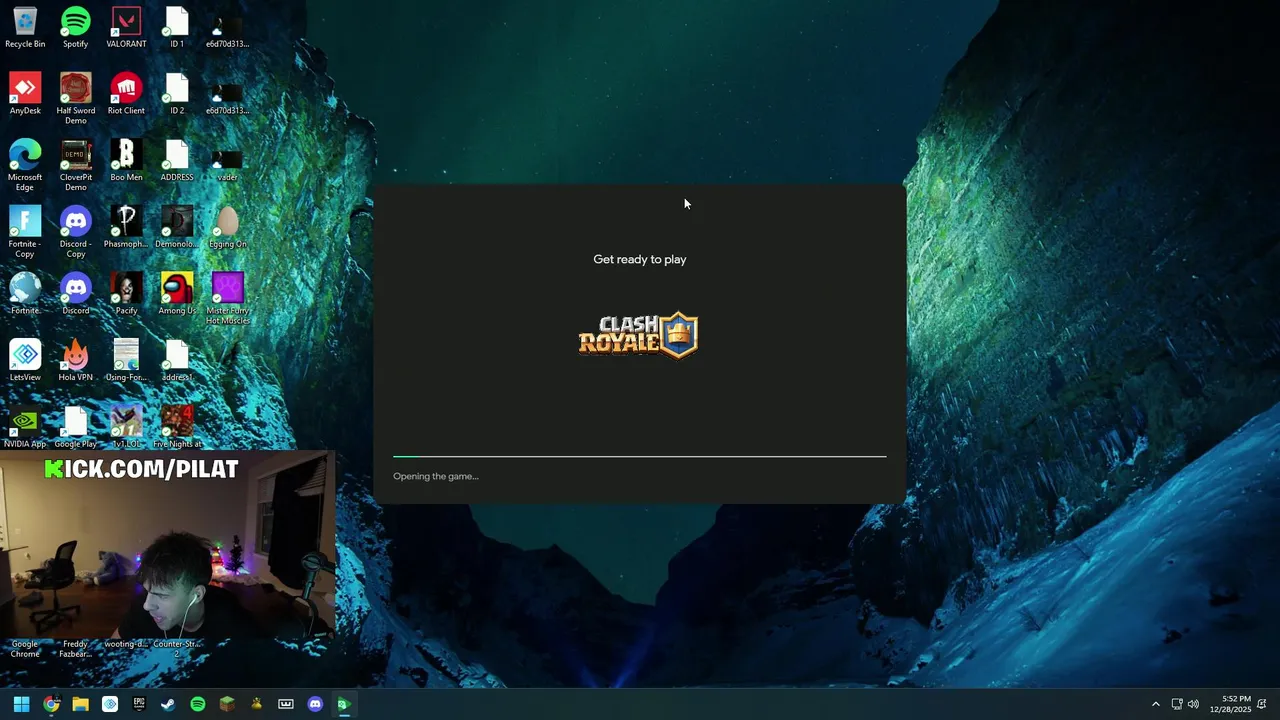Image resolution: width=1280 pixels, height=720 pixels.
Task: Click the LetsView taskbar icon
Action: point(110,704)
